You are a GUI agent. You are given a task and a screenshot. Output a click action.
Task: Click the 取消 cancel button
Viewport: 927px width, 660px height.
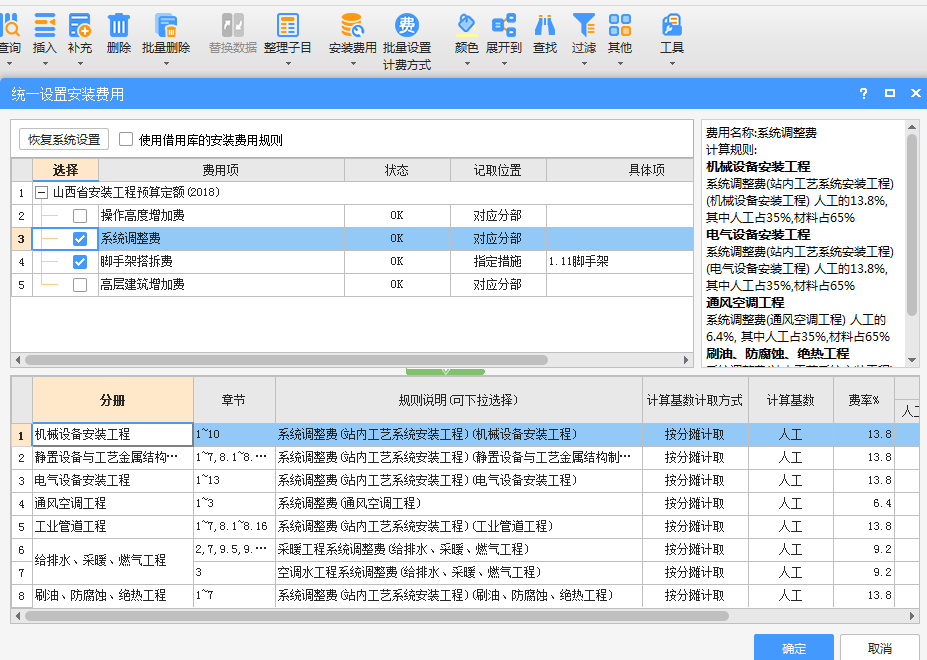coord(879,648)
